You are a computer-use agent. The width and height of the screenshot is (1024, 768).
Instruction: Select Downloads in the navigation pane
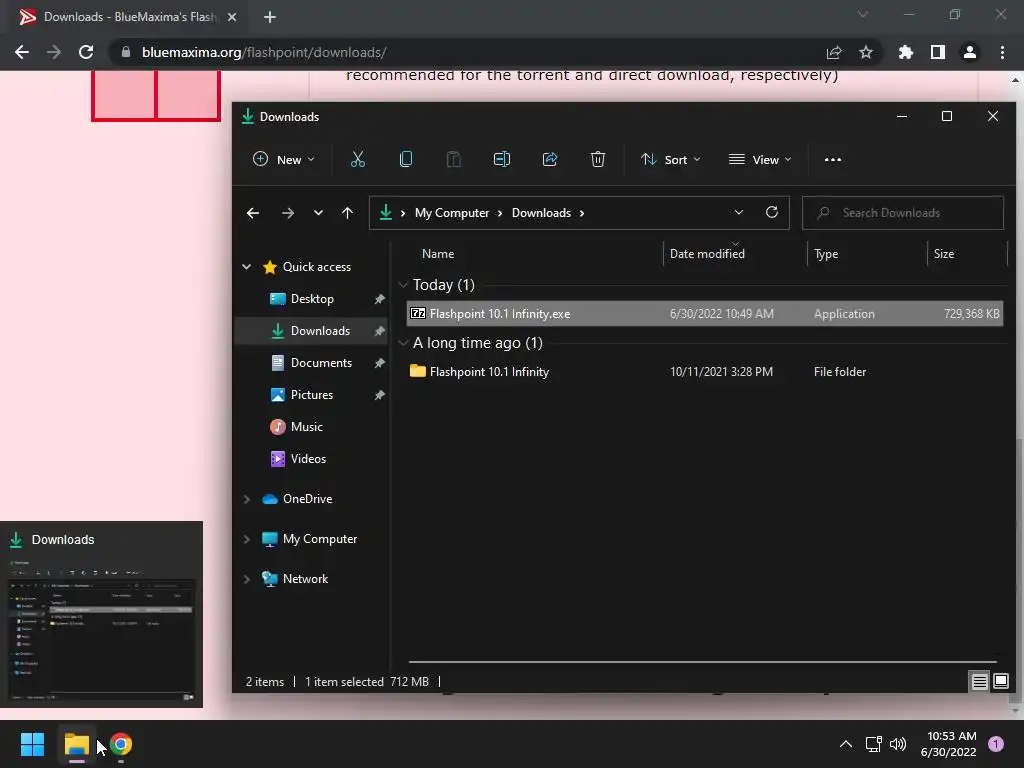312,330
